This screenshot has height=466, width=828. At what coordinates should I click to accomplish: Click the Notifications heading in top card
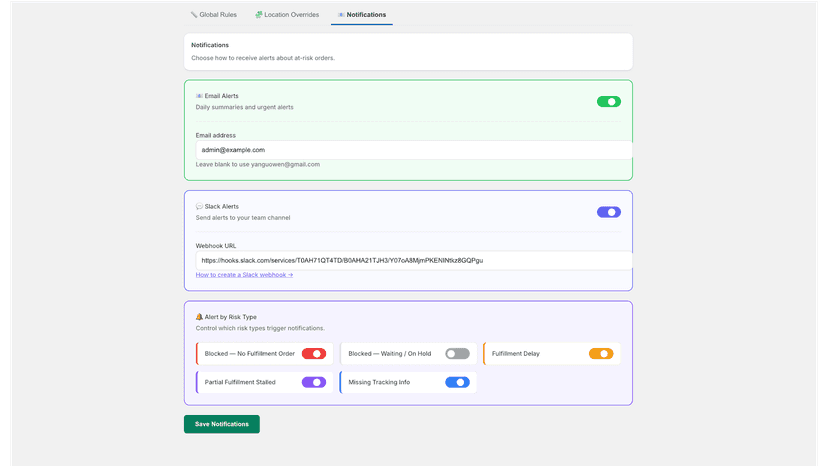pos(210,45)
